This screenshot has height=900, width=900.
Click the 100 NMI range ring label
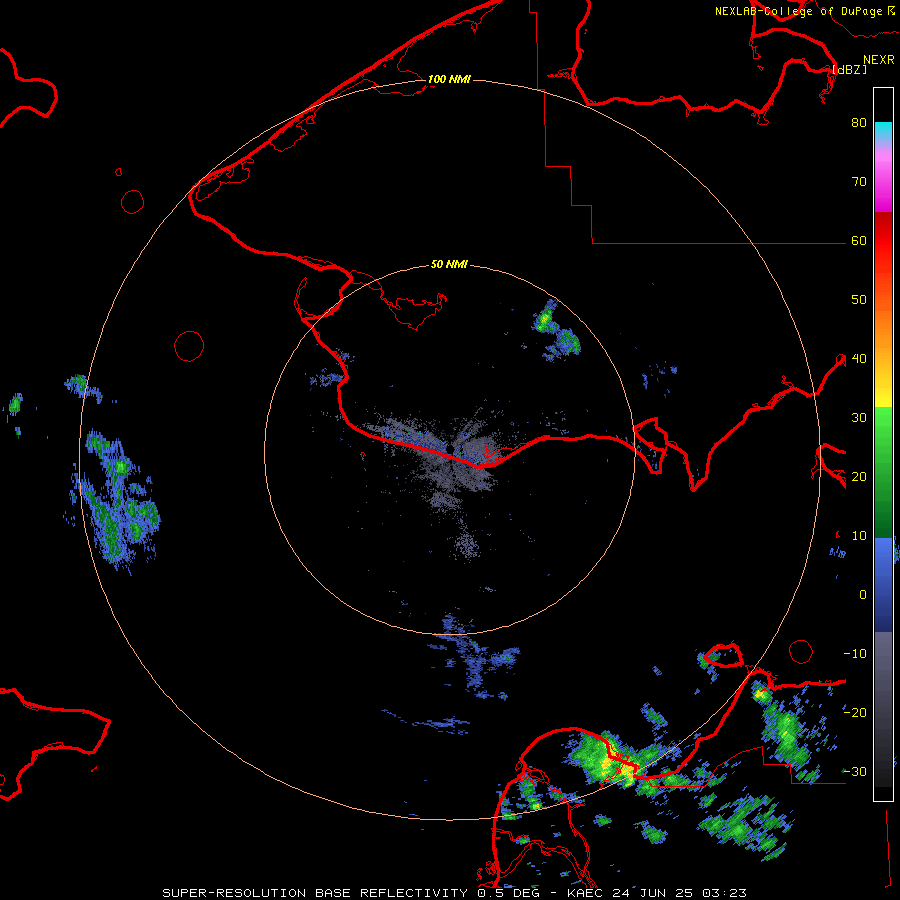(x=449, y=79)
